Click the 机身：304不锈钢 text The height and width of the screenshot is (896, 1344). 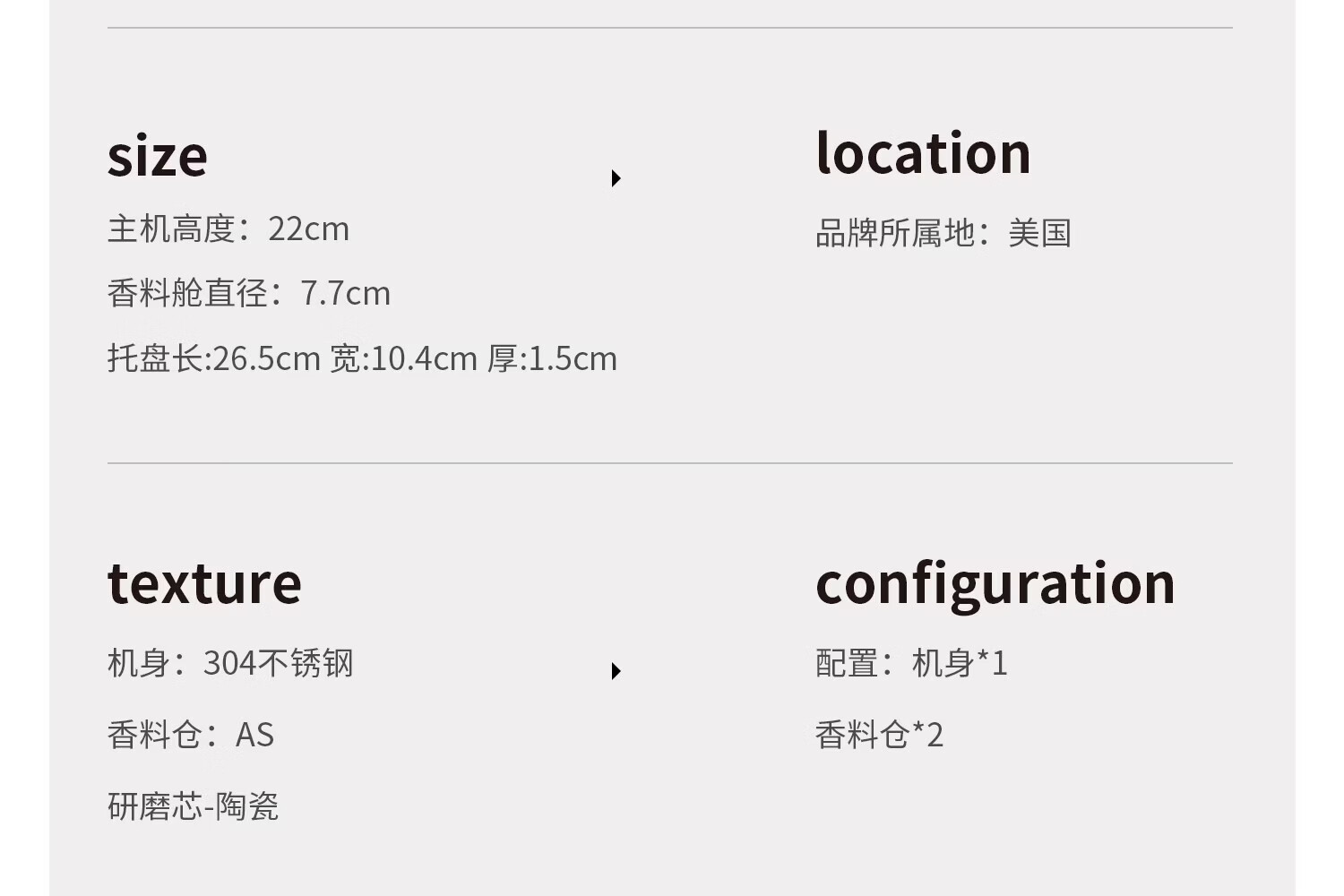coord(230,664)
